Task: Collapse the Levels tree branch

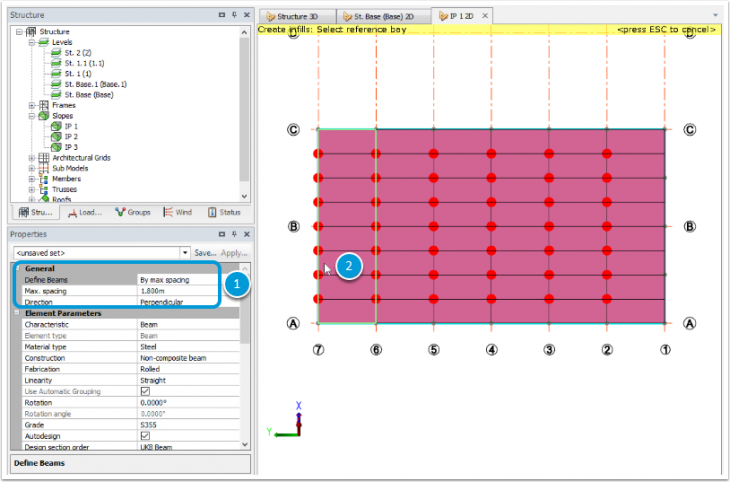Action: click(32, 43)
